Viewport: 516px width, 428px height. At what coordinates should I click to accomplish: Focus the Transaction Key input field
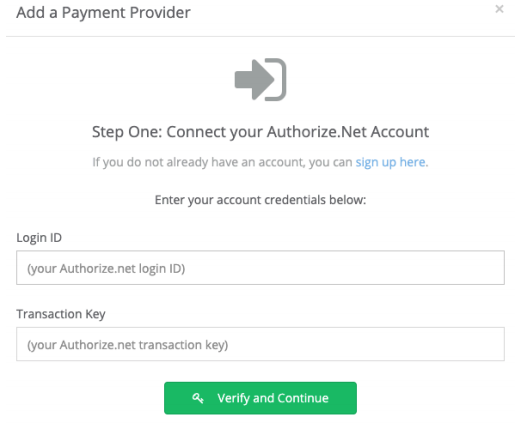[x=260, y=344]
